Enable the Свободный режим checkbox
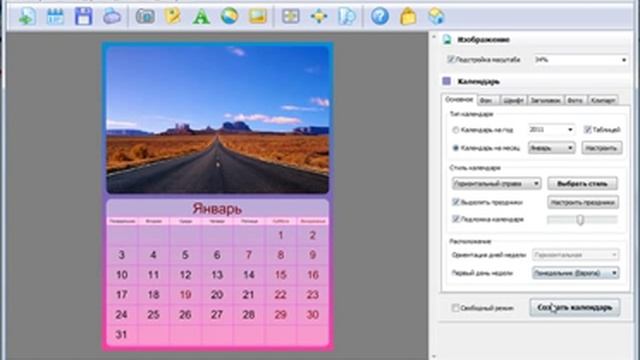 456,308
